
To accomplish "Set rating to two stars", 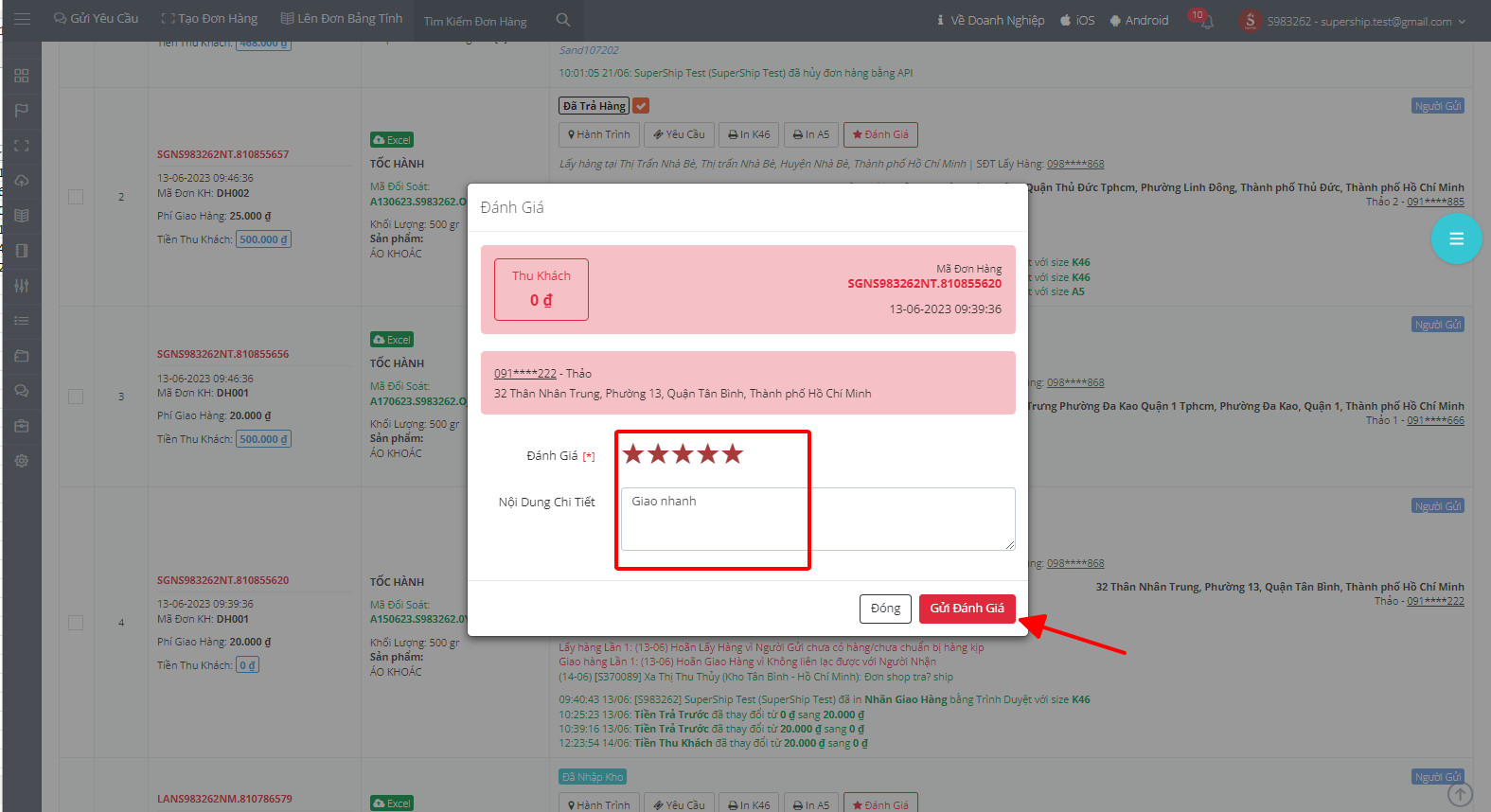I will coord(658,454).
